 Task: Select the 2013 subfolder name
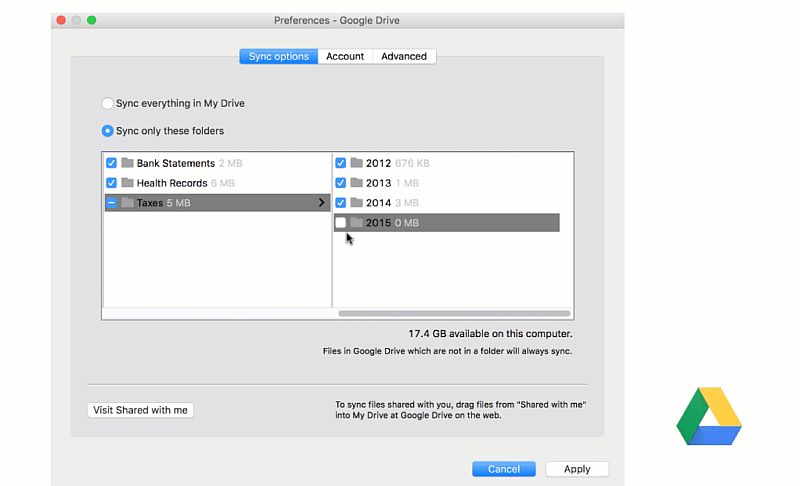tap(378, 183)
